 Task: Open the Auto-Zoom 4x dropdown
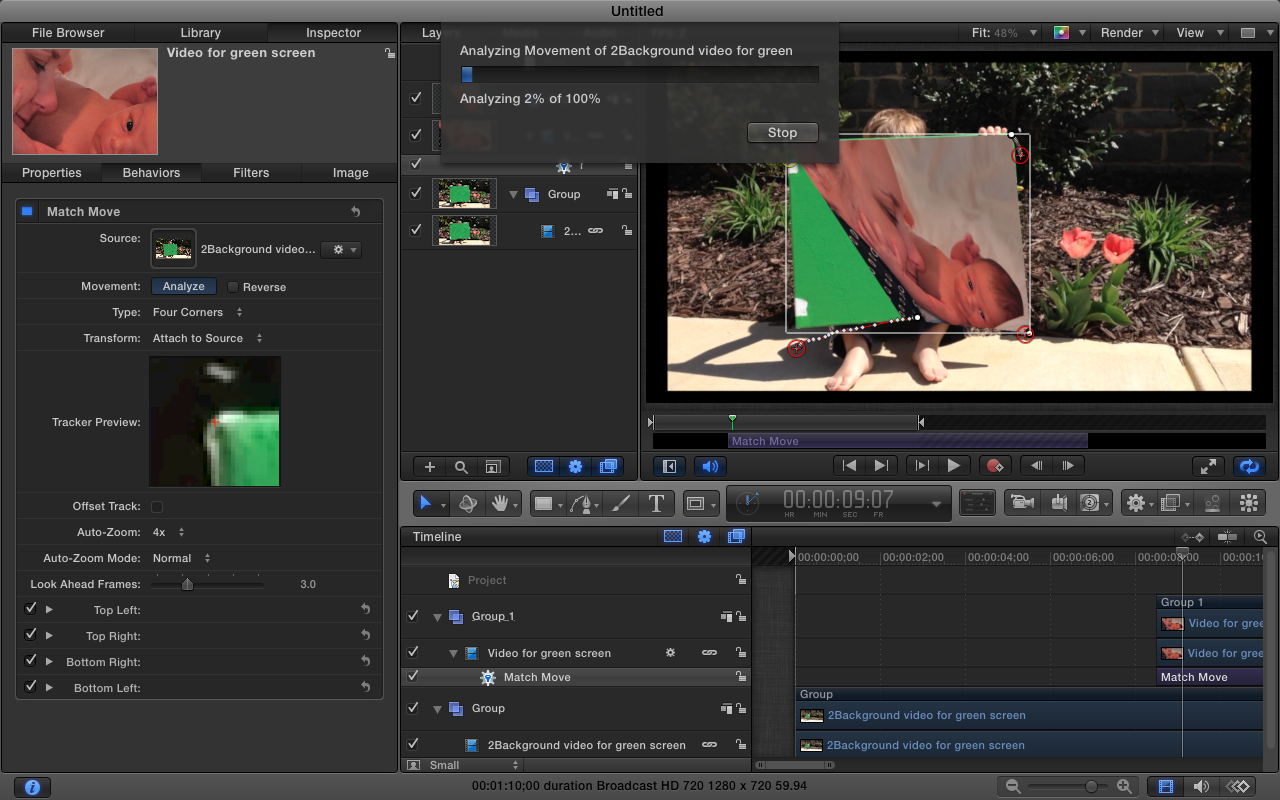168,532
